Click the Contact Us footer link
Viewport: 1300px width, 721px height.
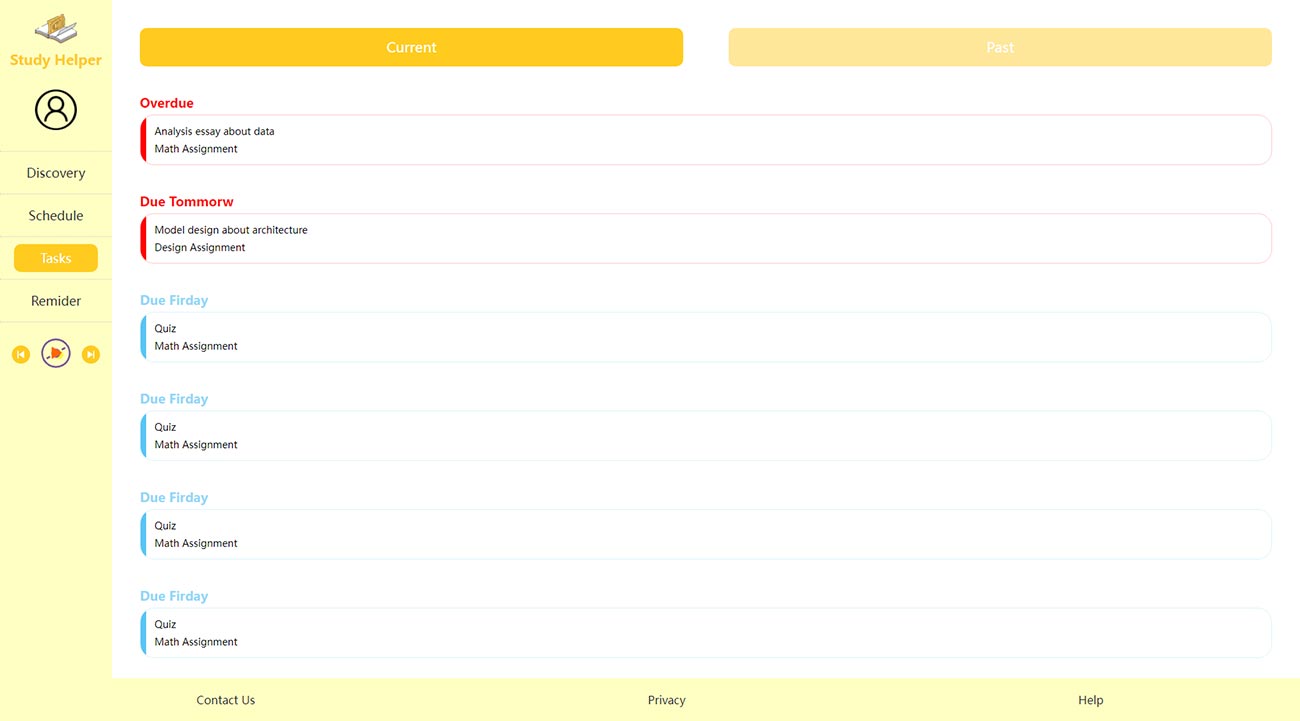(226, 700)
